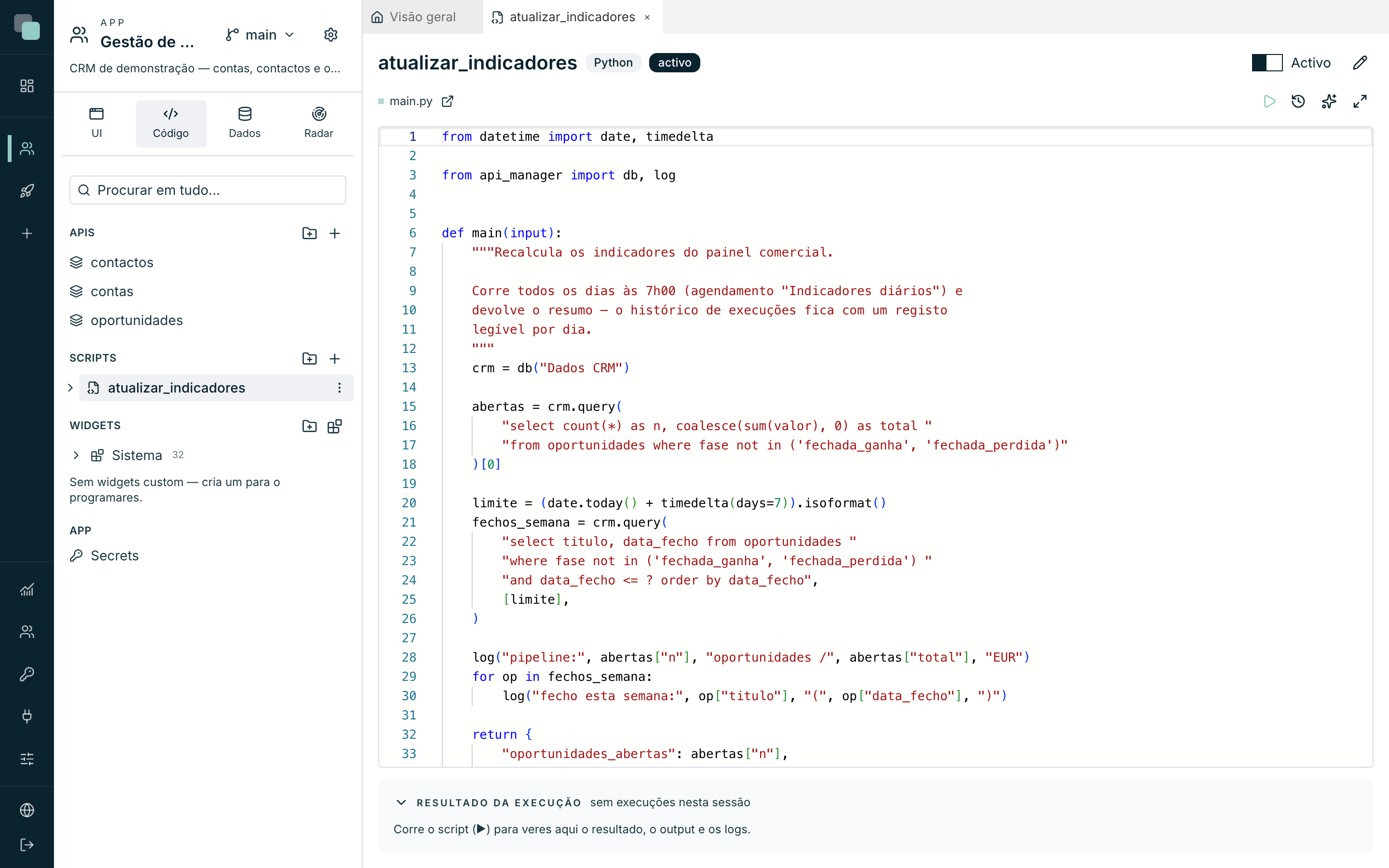This screenshot has height=868, width=1389.
Task: Toggle the Activo switch
Action: coord(1267,63)
